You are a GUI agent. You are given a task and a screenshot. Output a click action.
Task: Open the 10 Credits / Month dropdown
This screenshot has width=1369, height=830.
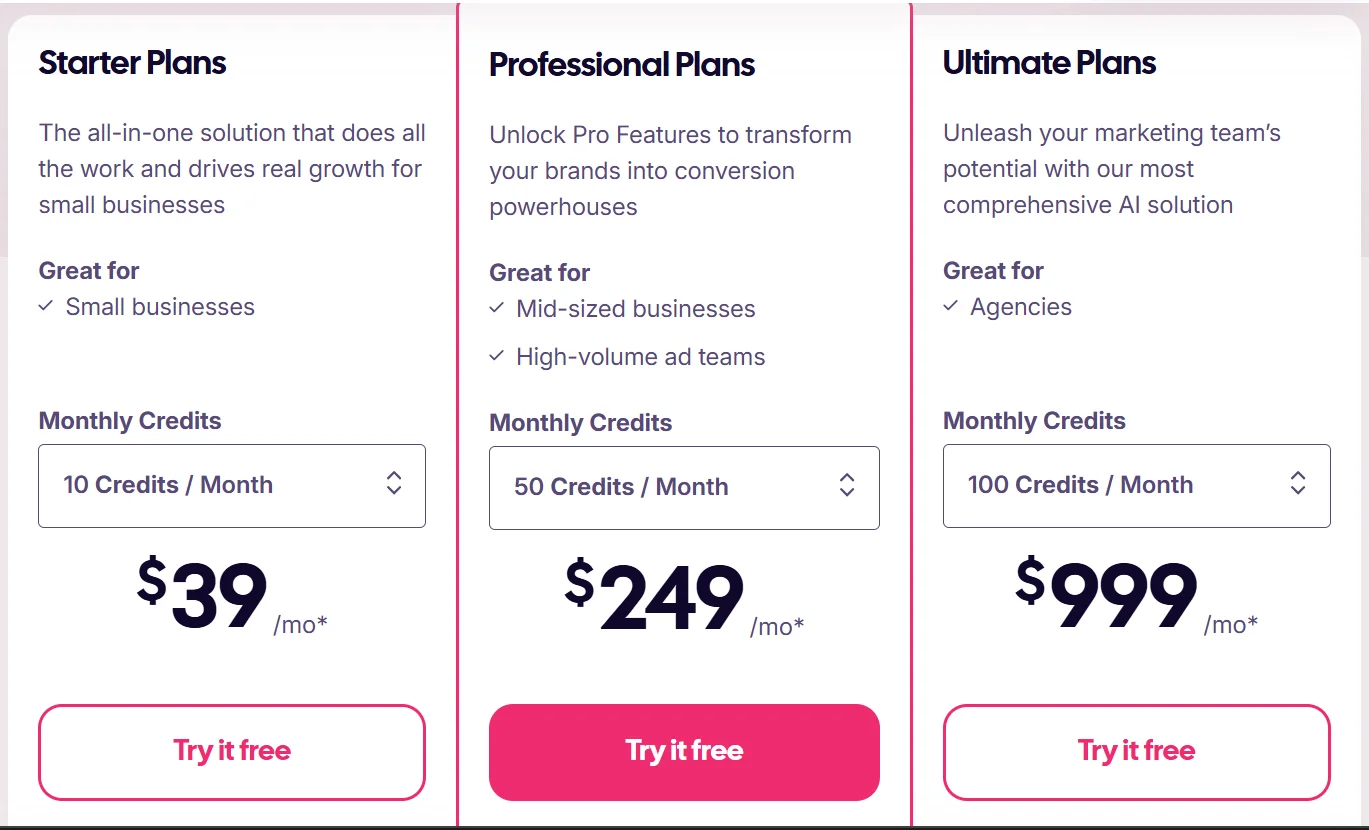[231, 485]
